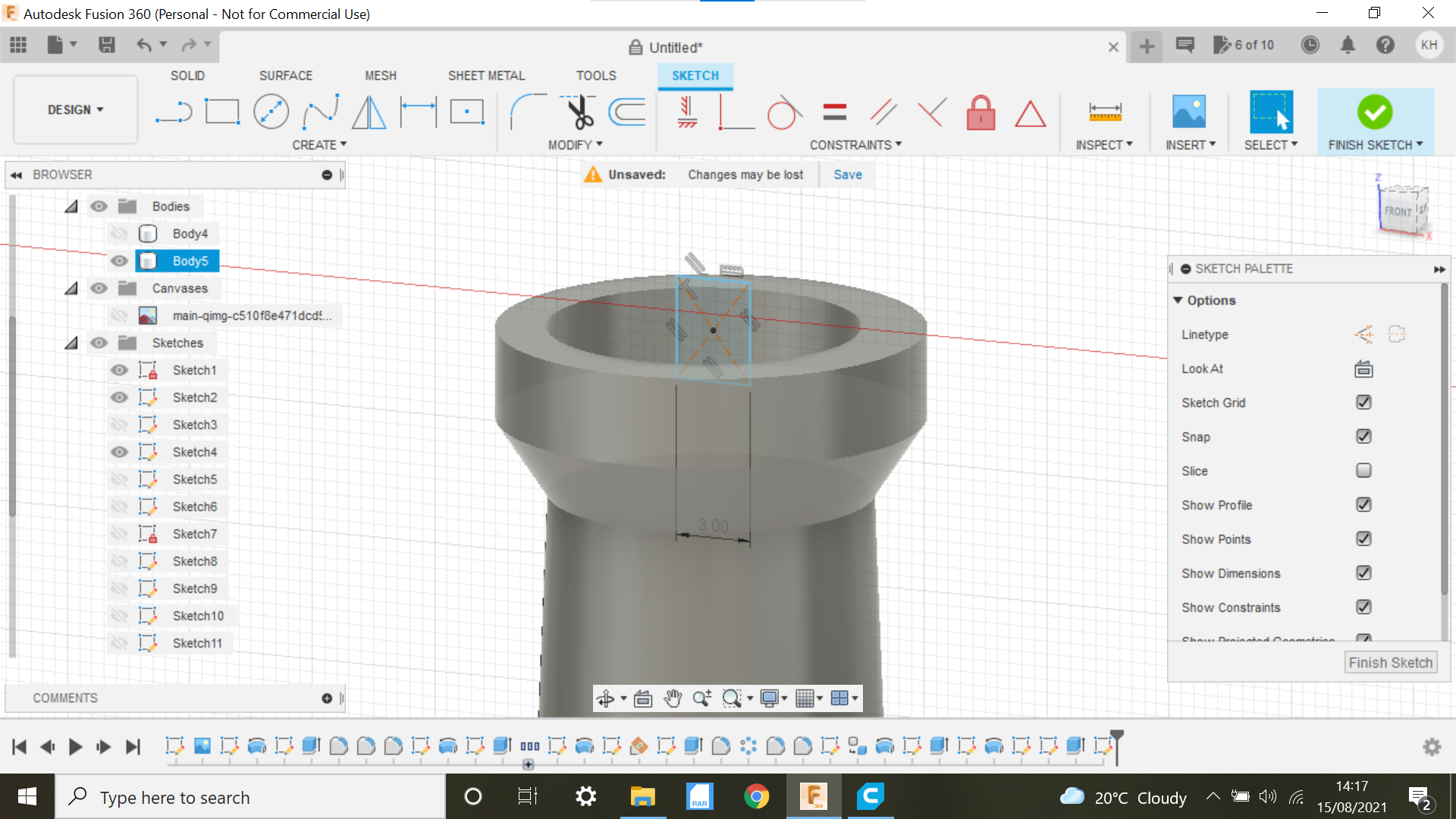This screenshot has height=819, width=1456.
Task: Toggle Sketch Grid checkbox
Action: [x=1363, y=403]
